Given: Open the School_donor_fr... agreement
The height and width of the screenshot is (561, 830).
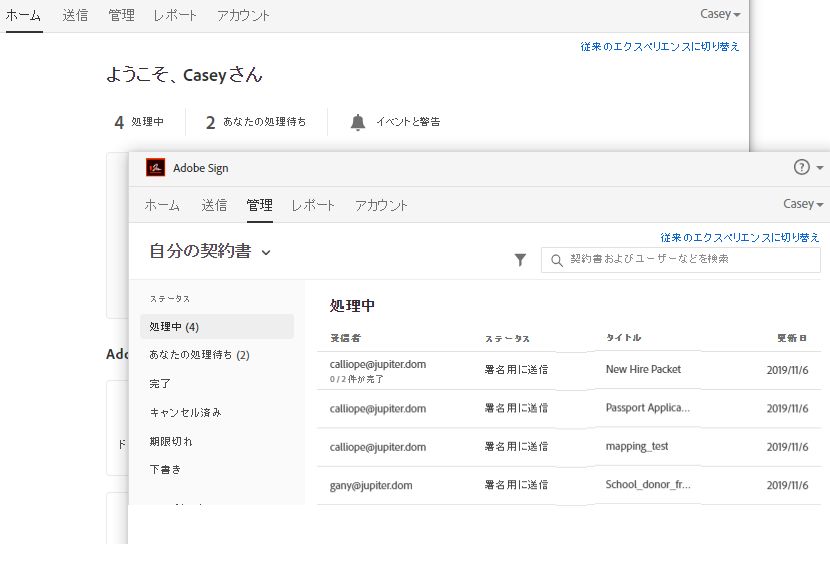Looking at the screenshot, I should [x=648, y=485].
